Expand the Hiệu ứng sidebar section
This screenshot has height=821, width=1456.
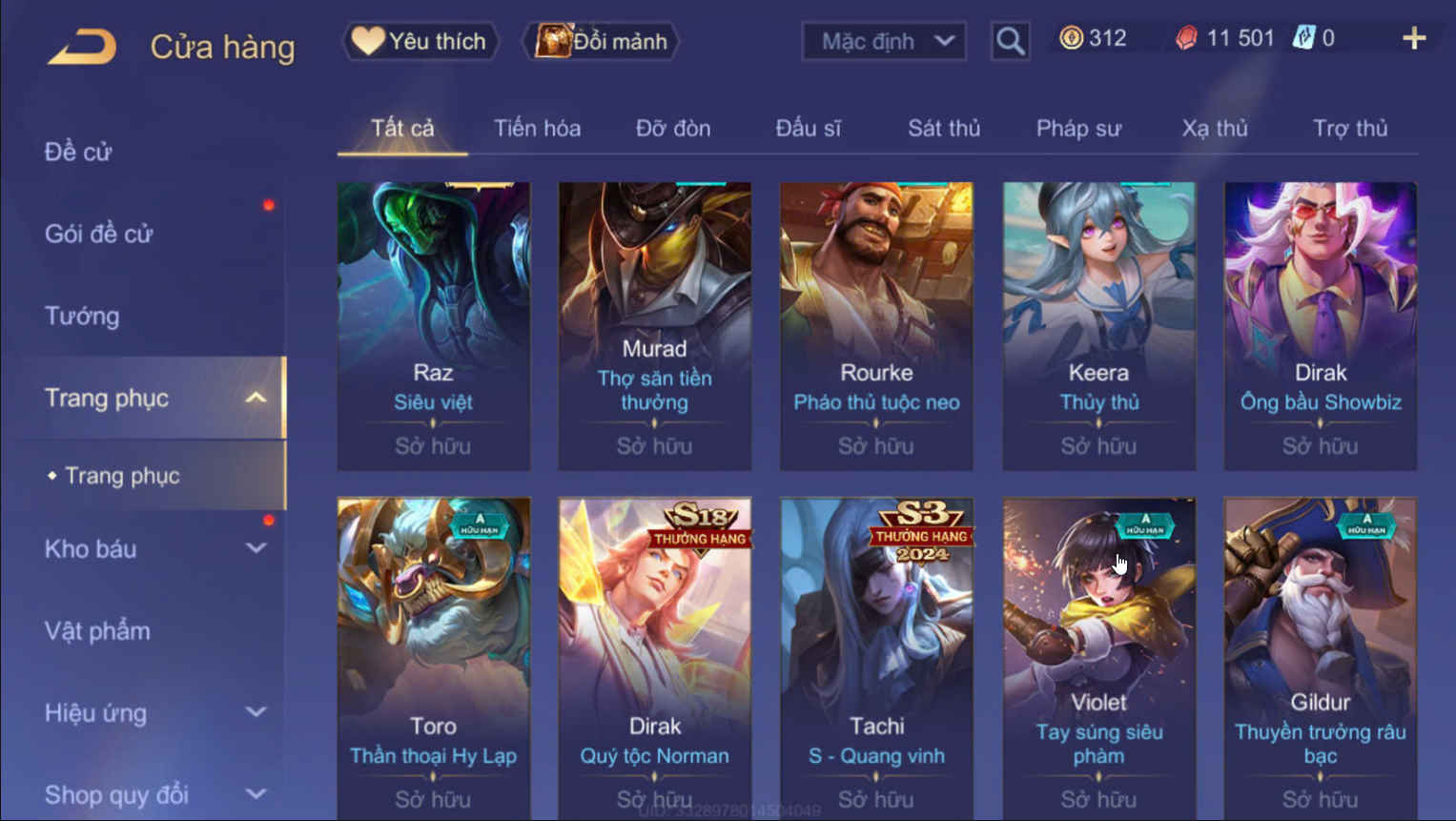[256, 712]
